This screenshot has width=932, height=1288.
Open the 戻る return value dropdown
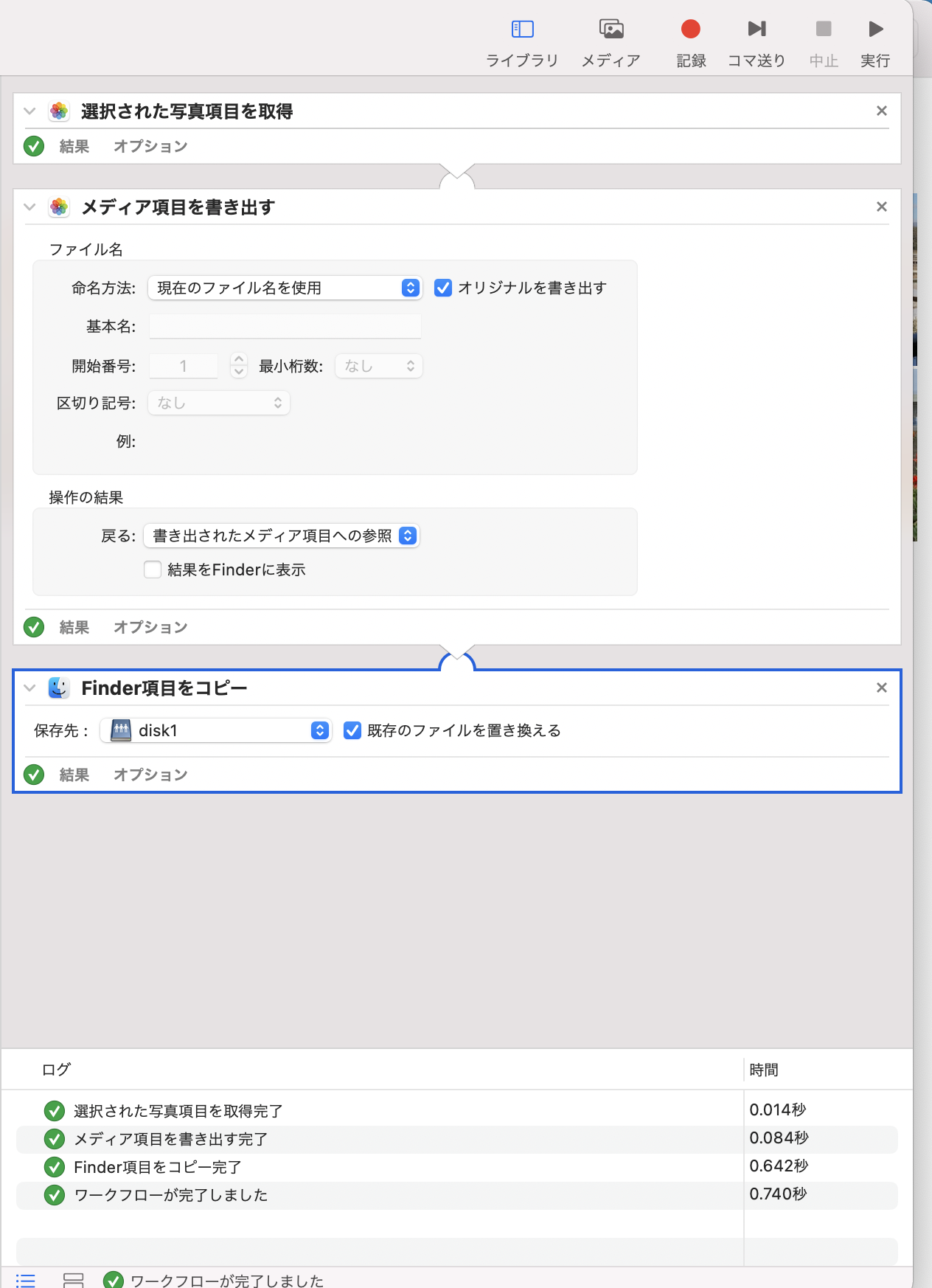coord(281,536)
